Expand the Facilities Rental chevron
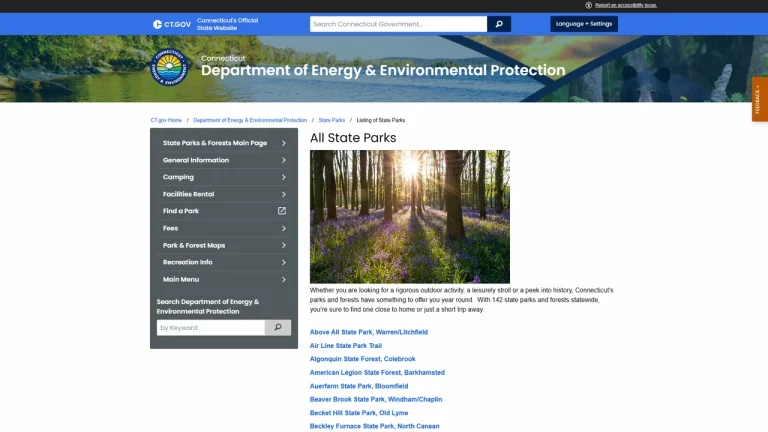This screenshot has height=432, width=768. point(284,194)
